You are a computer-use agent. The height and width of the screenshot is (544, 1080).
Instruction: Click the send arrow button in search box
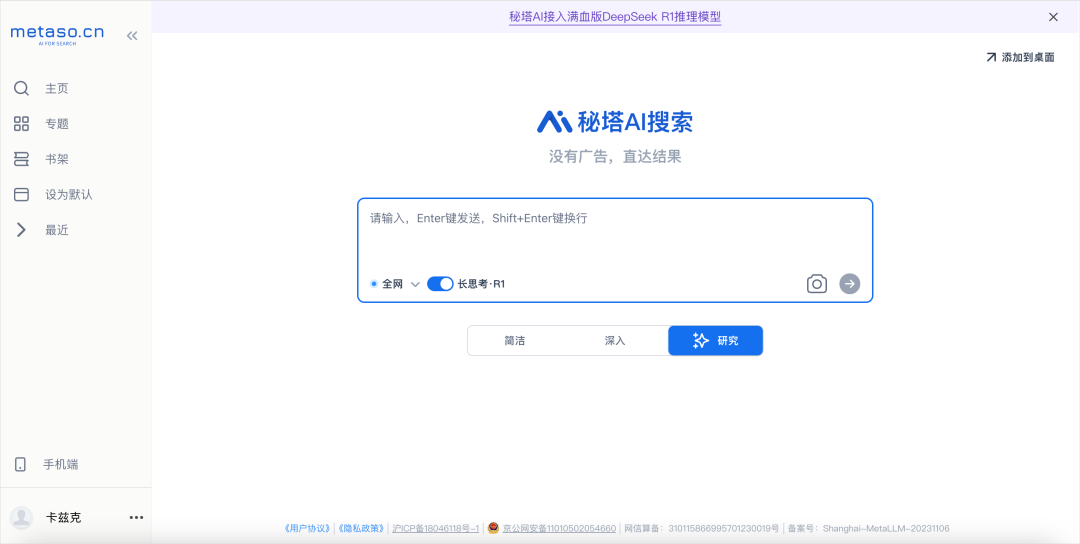(x=849, y=284)
